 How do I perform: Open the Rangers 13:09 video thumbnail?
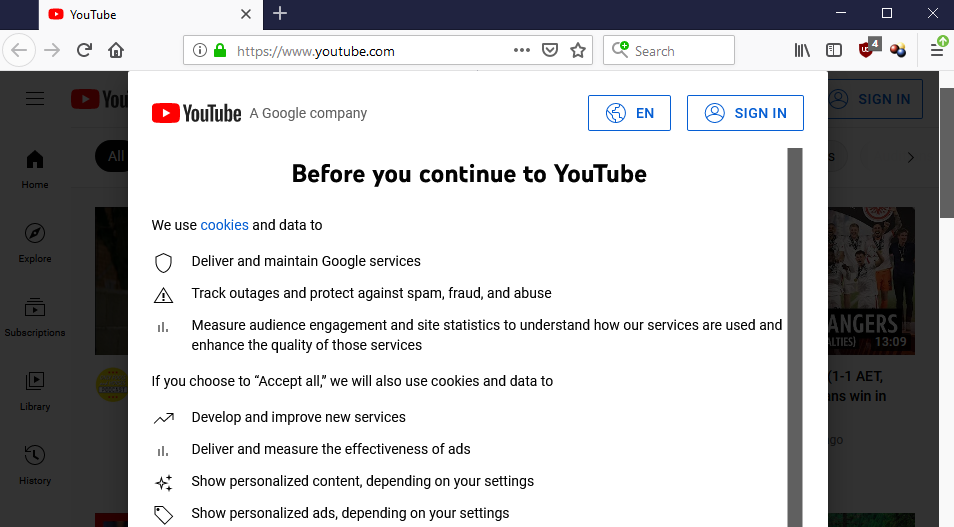[x=871, y=281]
